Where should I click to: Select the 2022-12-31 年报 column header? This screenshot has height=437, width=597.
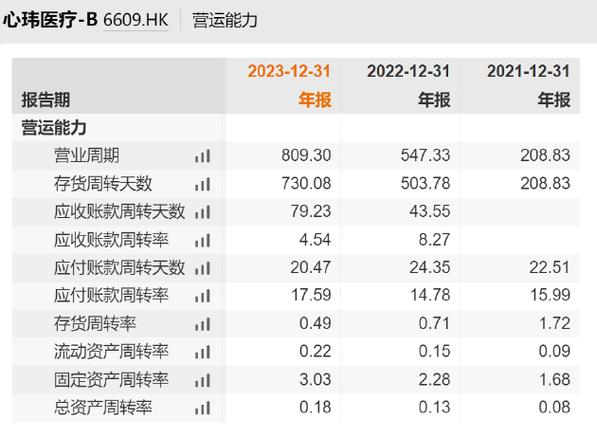click(x=409, y=86)
